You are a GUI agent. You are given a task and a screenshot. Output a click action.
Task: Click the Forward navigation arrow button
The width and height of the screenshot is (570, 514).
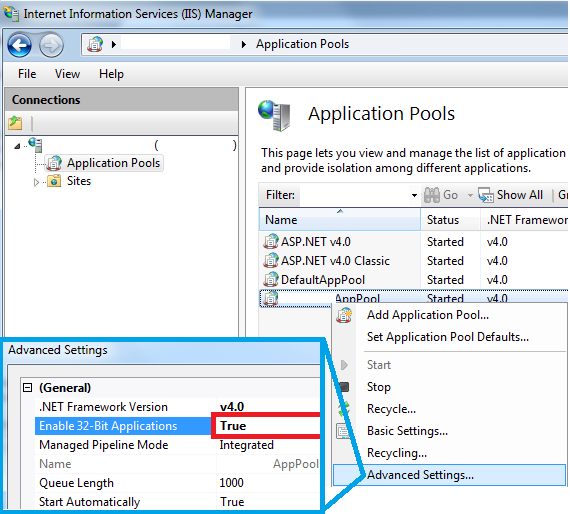pyautogui.click(x=51, y=45)
